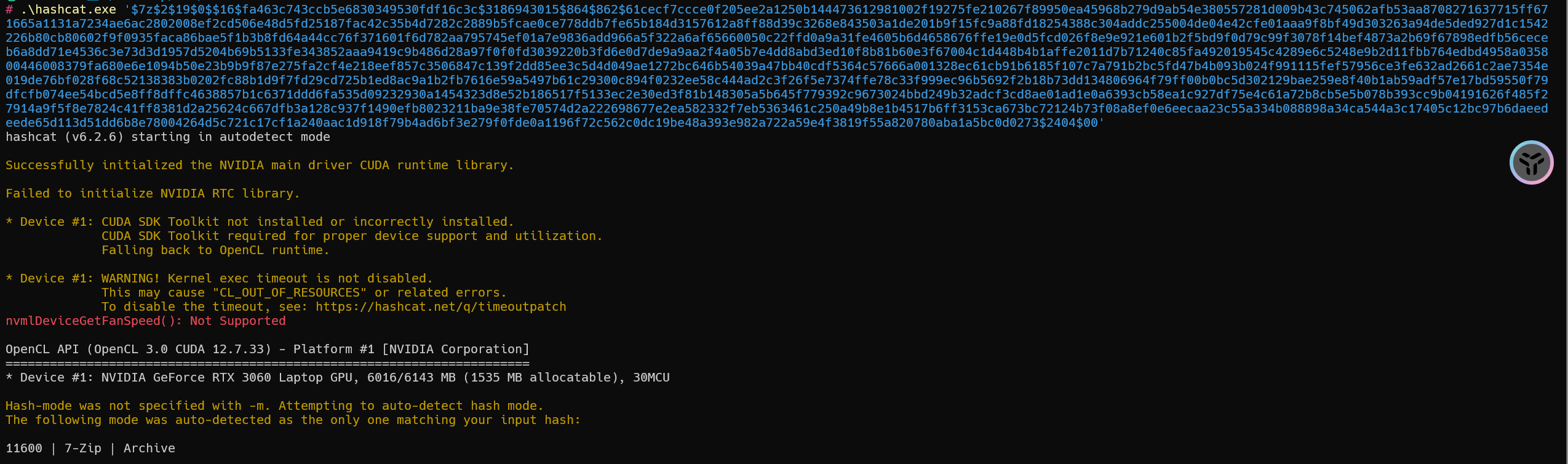Open the hashcat.net/q/timeoutpatch link
The height and width of the screenshot is (464, 1568).
tap(440, 306)
